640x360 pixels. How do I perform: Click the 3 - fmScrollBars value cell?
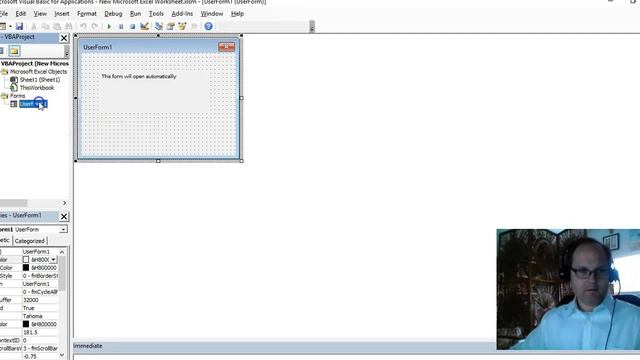(40, 349)
